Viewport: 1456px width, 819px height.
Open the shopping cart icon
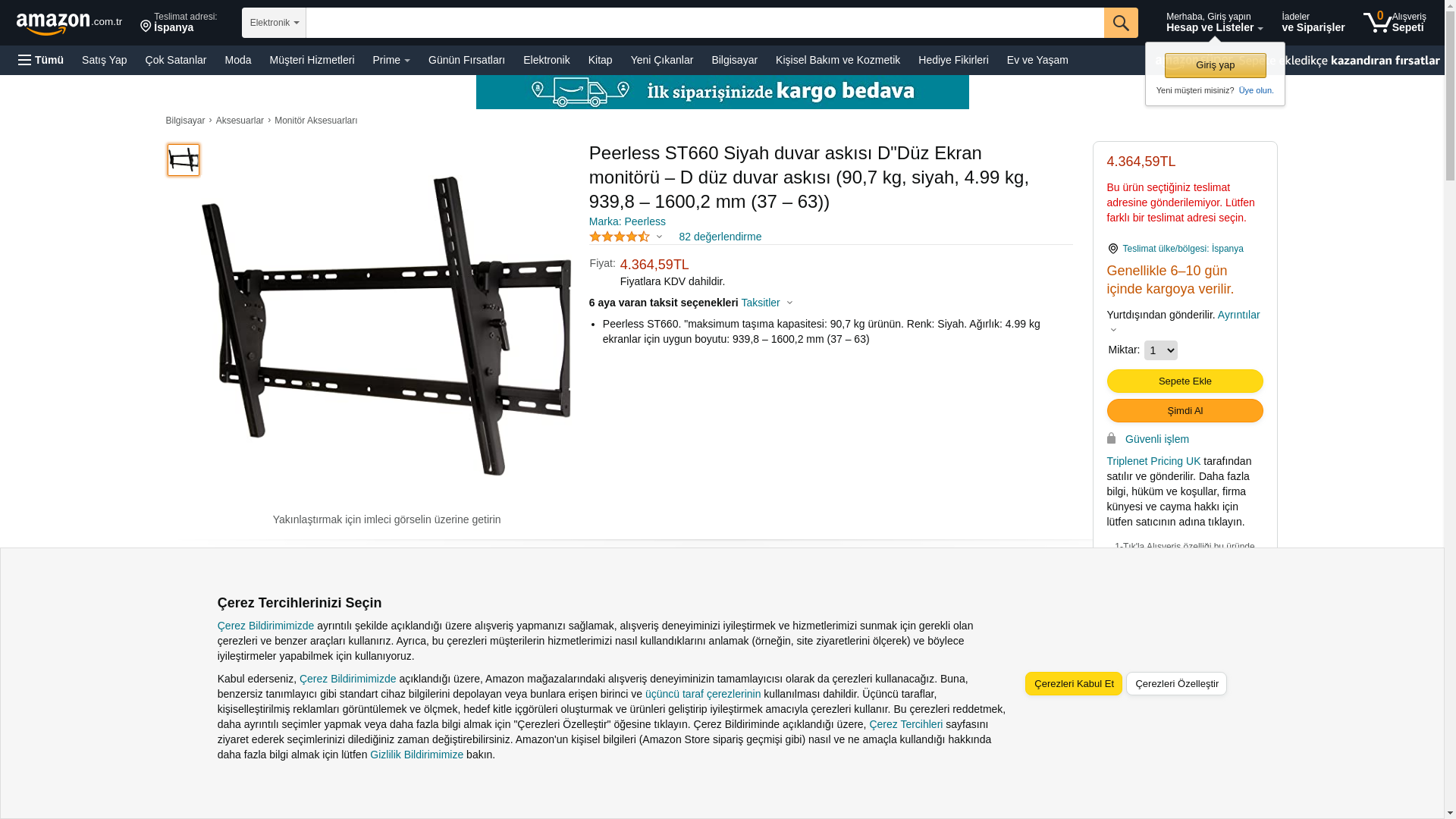[x=1378, y=22]
